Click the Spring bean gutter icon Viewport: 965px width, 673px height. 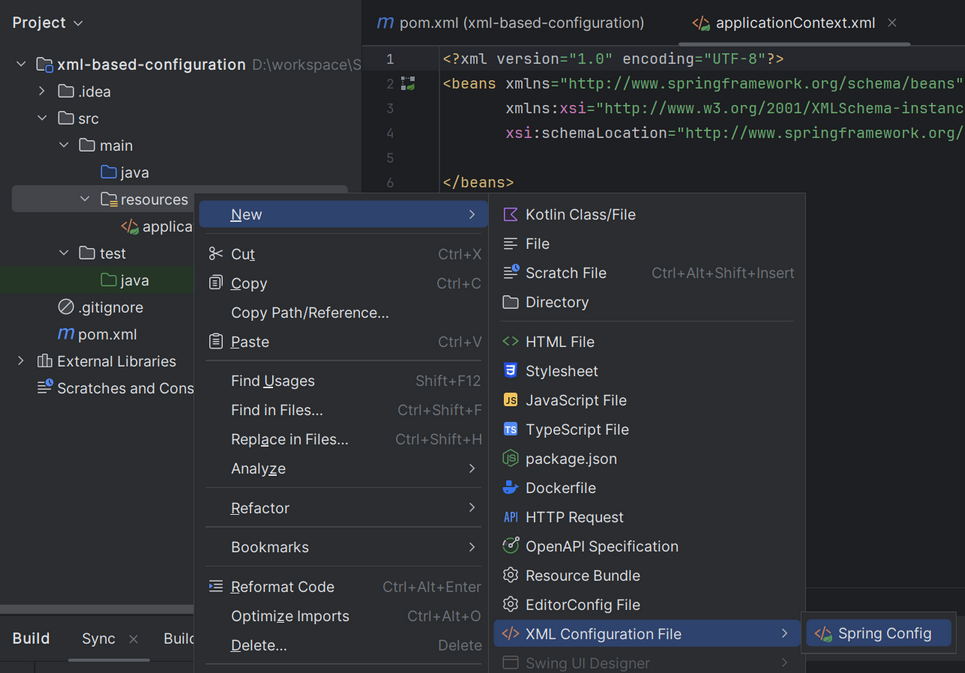pos(408,84)
